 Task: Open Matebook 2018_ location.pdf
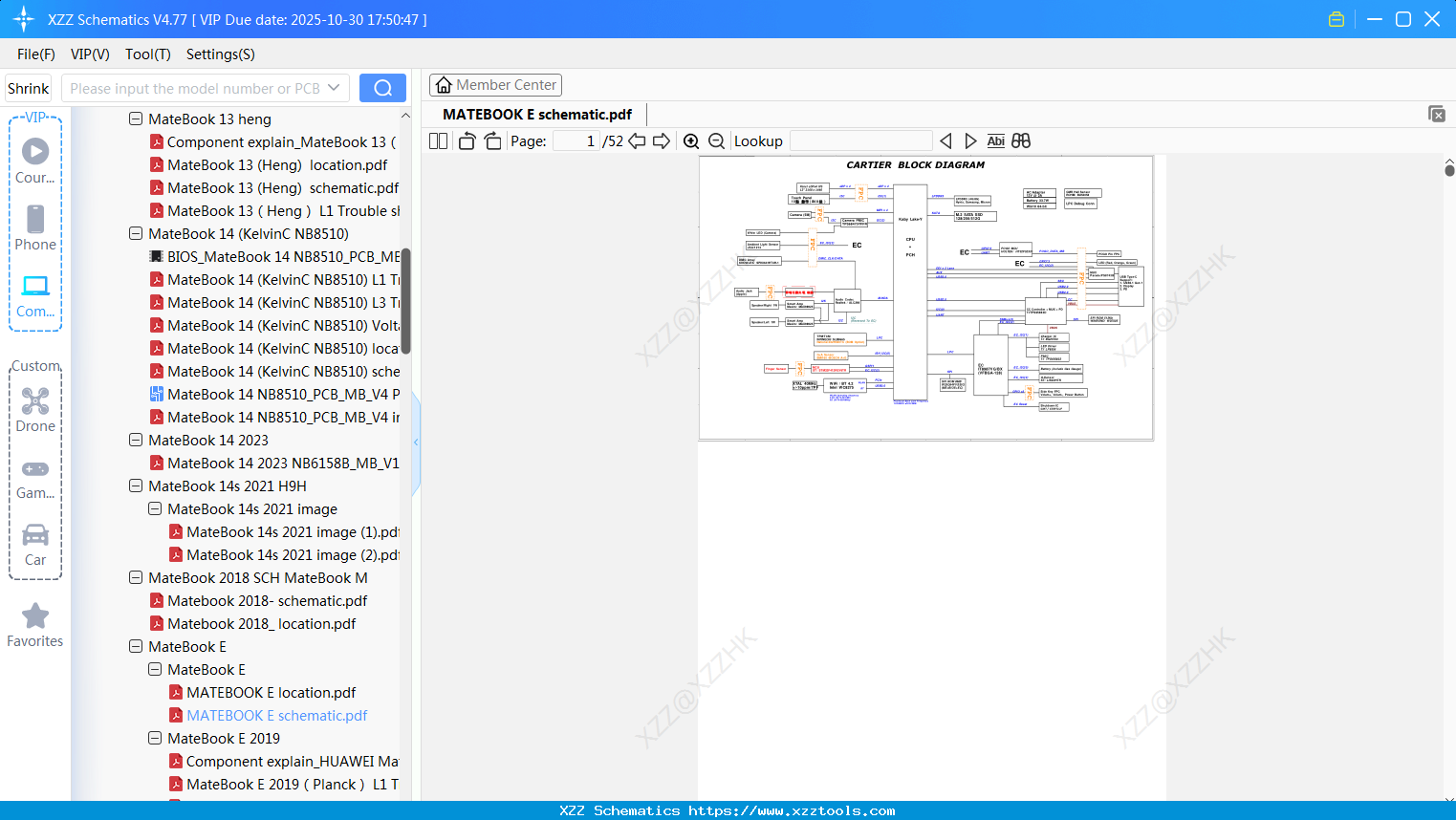pos(252,623)
